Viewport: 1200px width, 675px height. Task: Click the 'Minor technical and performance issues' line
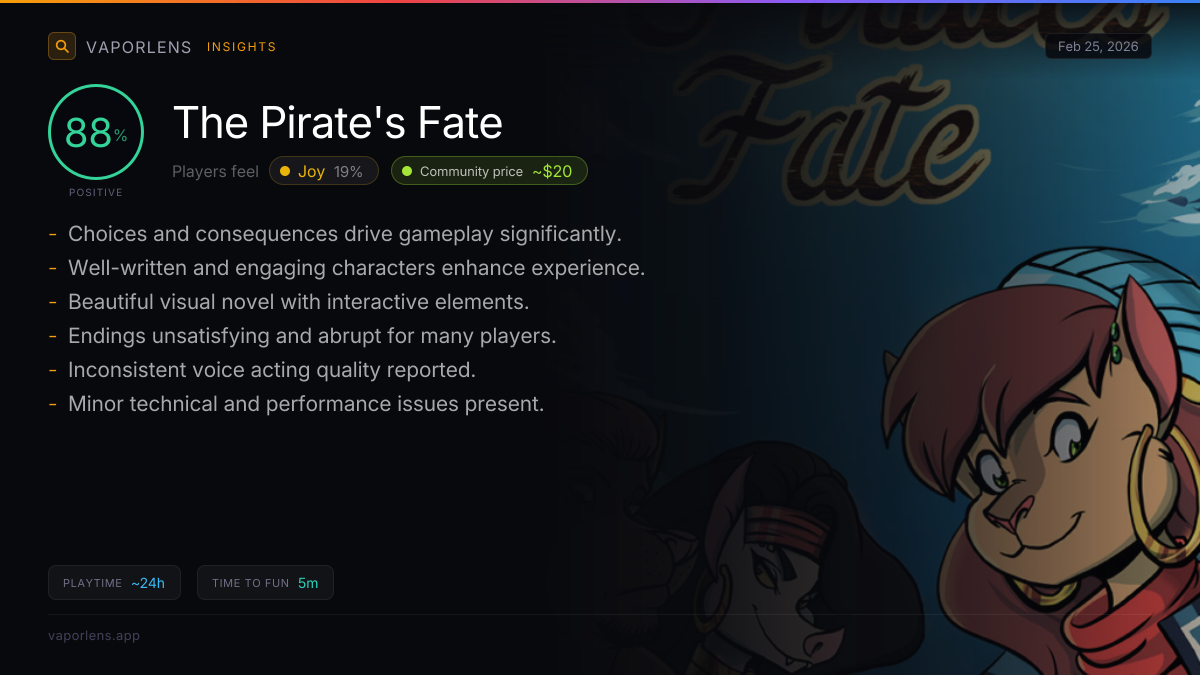[x=306, y=404]
